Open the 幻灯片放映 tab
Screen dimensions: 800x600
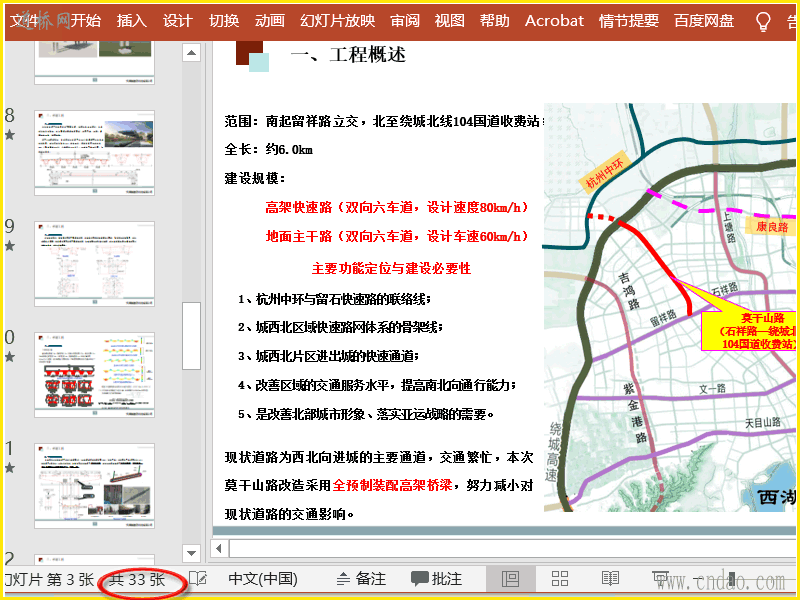tap(338, 20)
